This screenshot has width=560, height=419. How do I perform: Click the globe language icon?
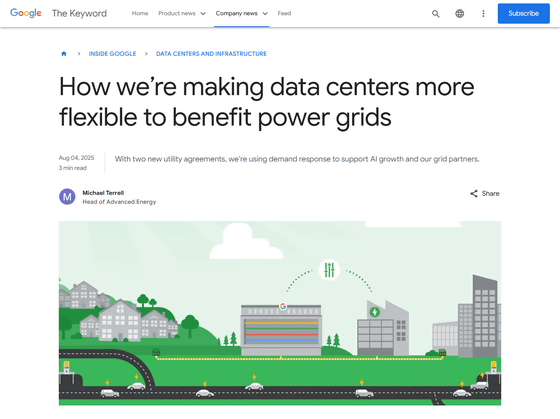[459, 14]
